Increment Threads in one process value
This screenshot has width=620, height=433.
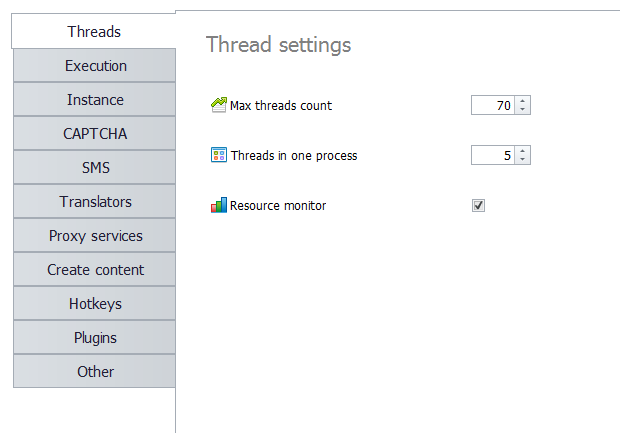(x=524, y=151)
